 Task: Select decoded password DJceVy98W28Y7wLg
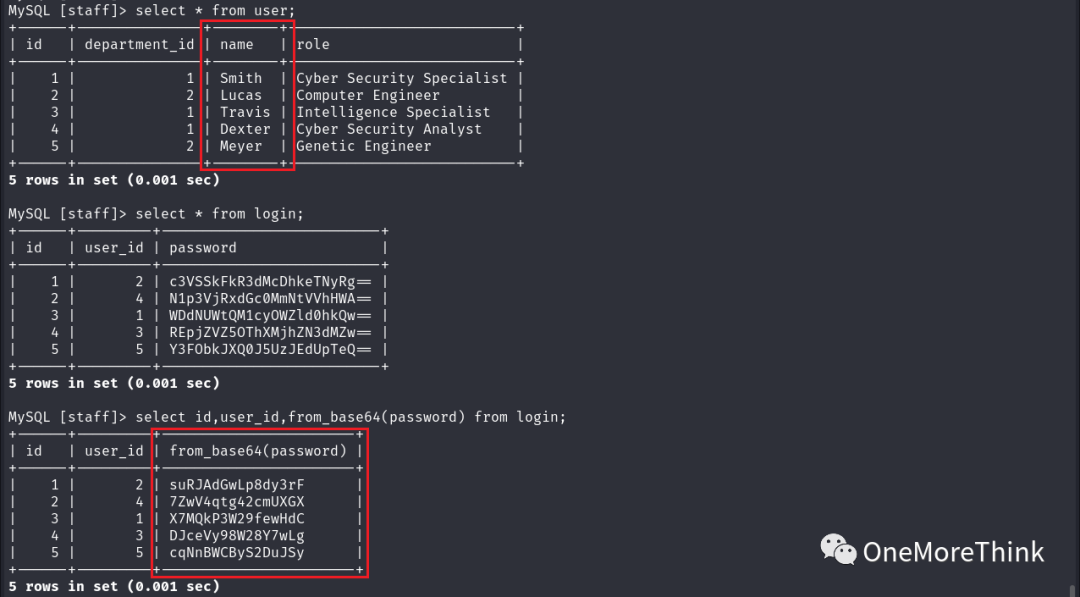[237, 536]
